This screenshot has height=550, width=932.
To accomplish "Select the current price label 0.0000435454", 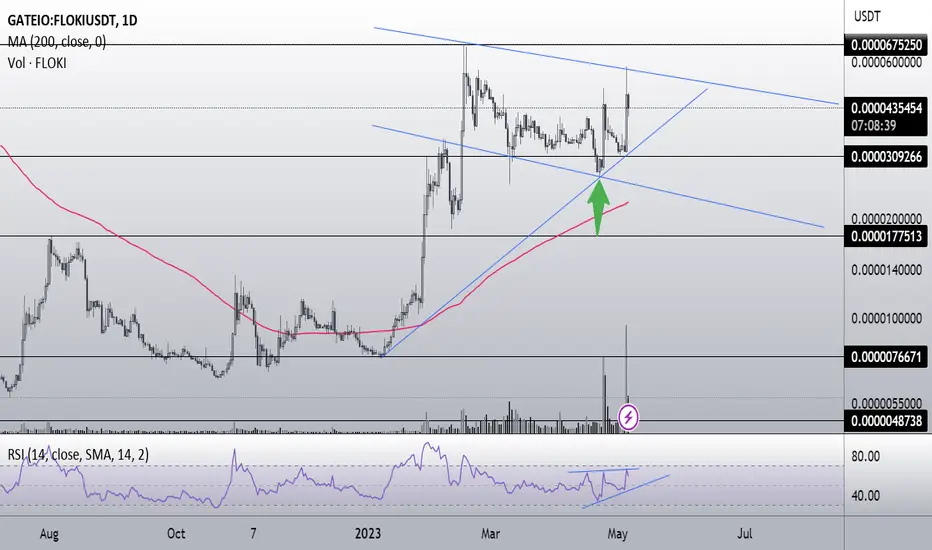I will tap(886, 108).
